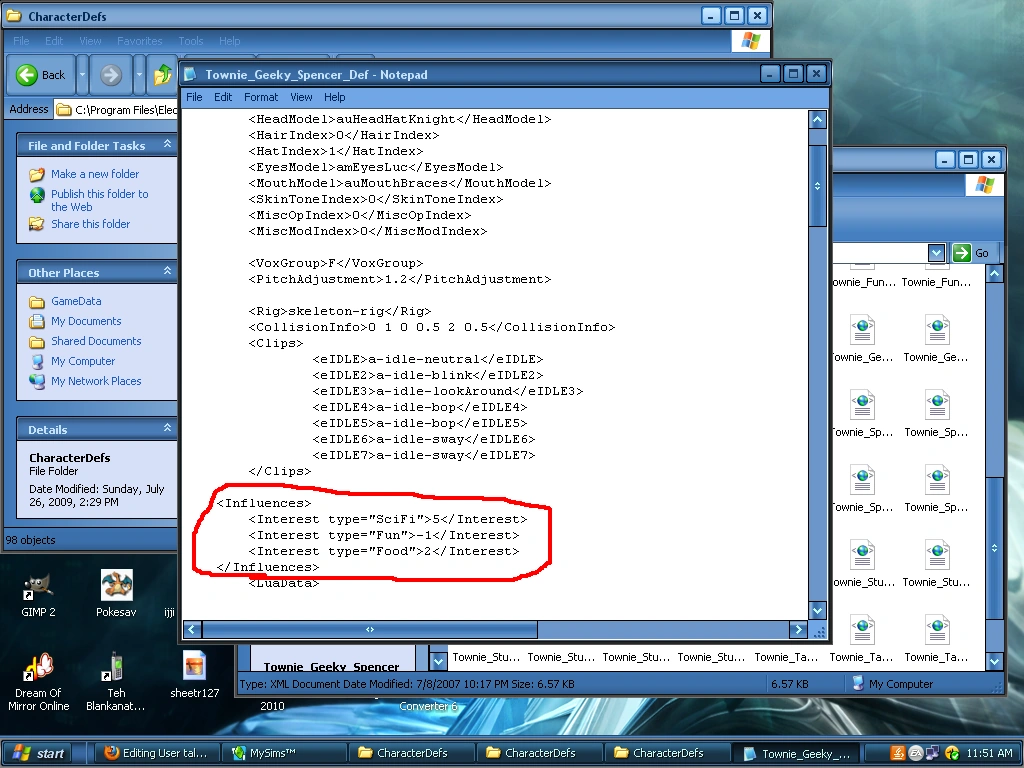Click the Up folder icon in CharacterDefs toolbar

point(161,75)
